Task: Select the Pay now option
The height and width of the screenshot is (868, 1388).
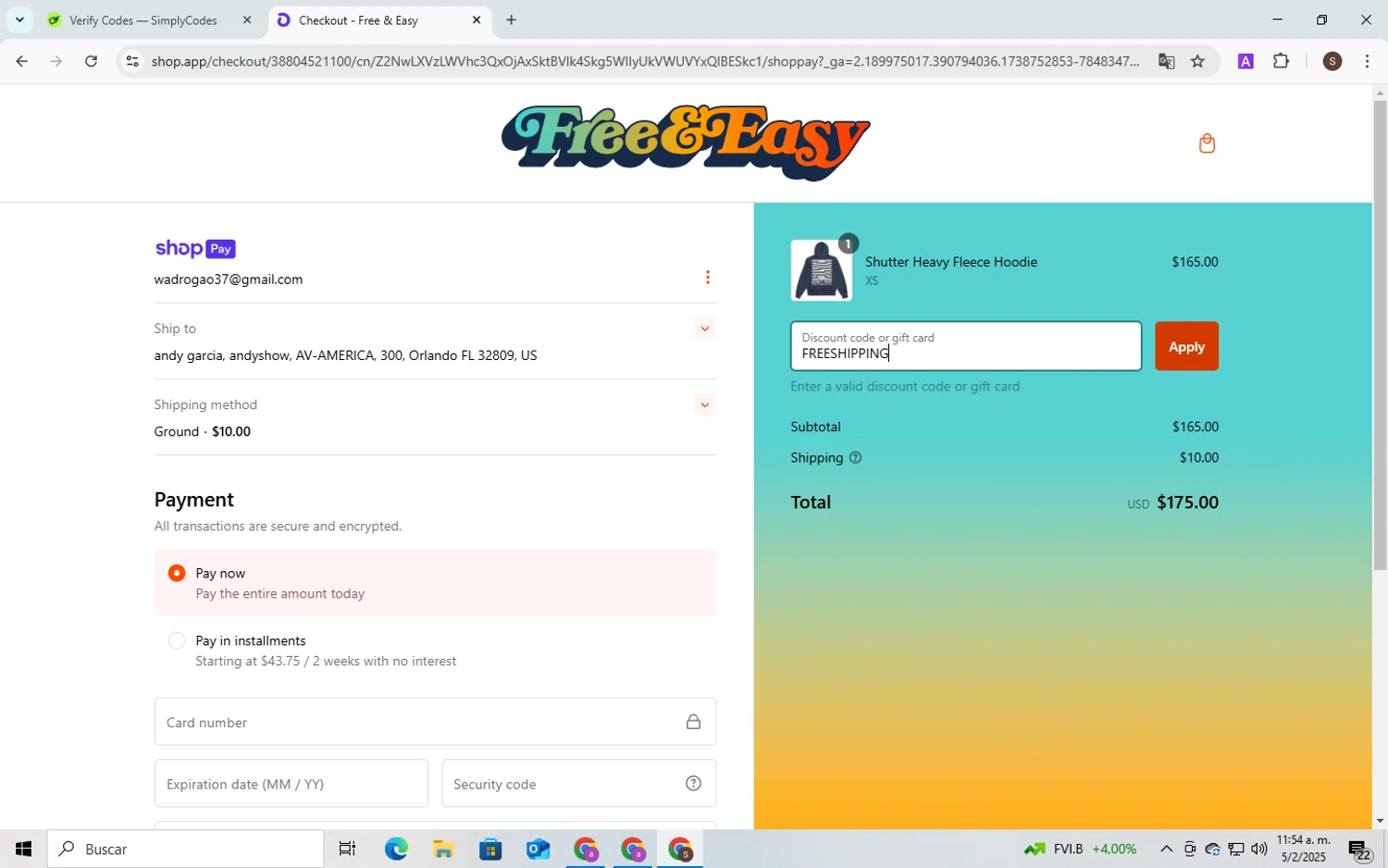Action: coord(177,574)
